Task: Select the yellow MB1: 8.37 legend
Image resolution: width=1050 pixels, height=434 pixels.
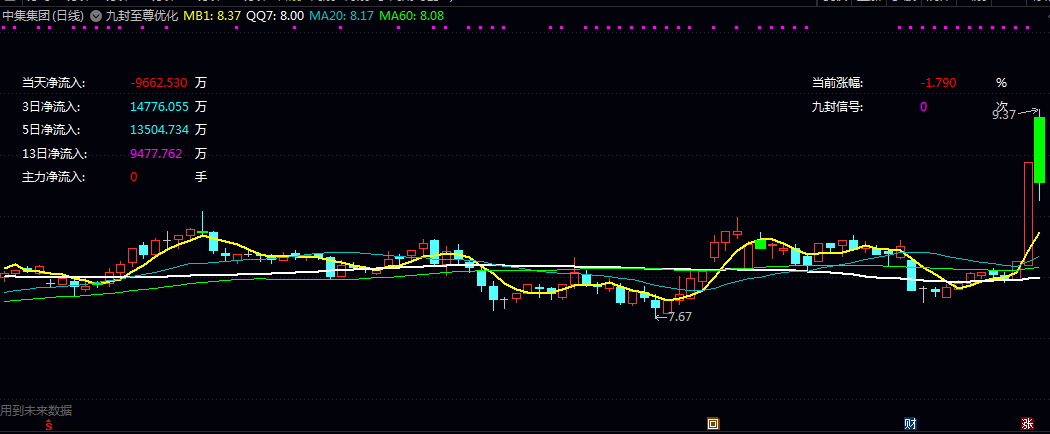Action: (212, 16)
